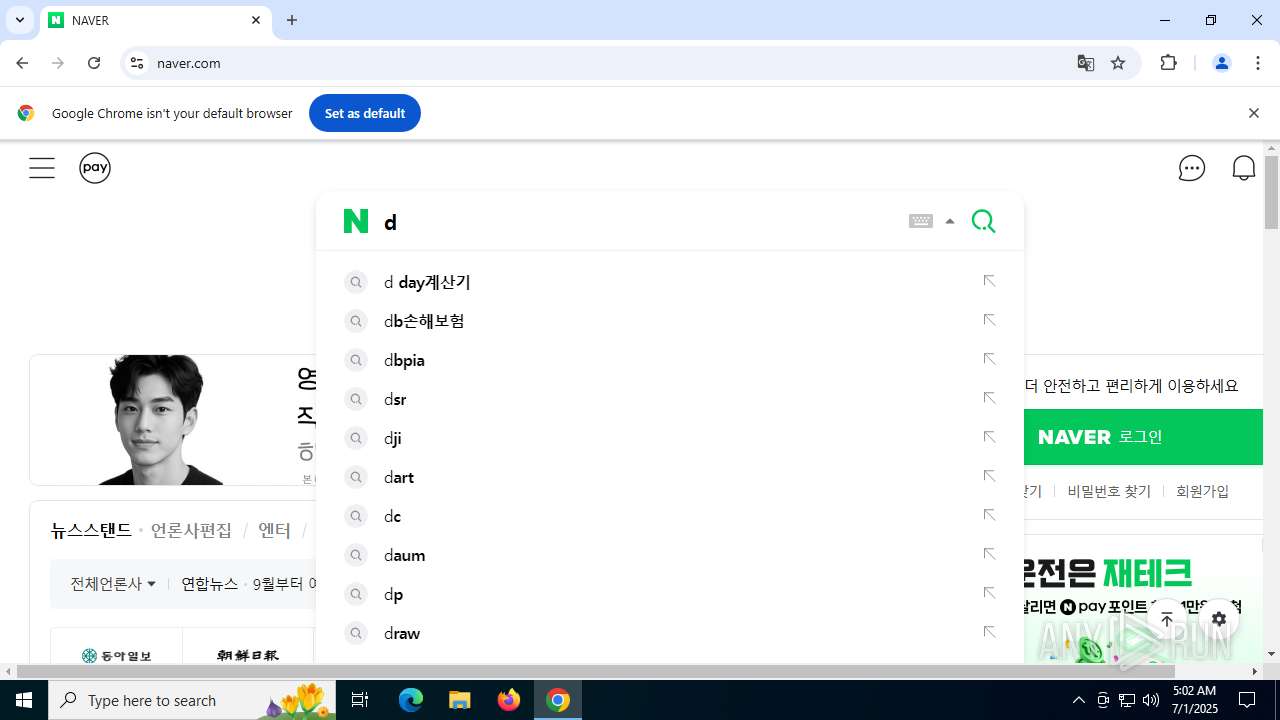This screenshot has width=1280, height=720.
Task: Click the scroll-to-top arrow button
Action: point(1167,619)
